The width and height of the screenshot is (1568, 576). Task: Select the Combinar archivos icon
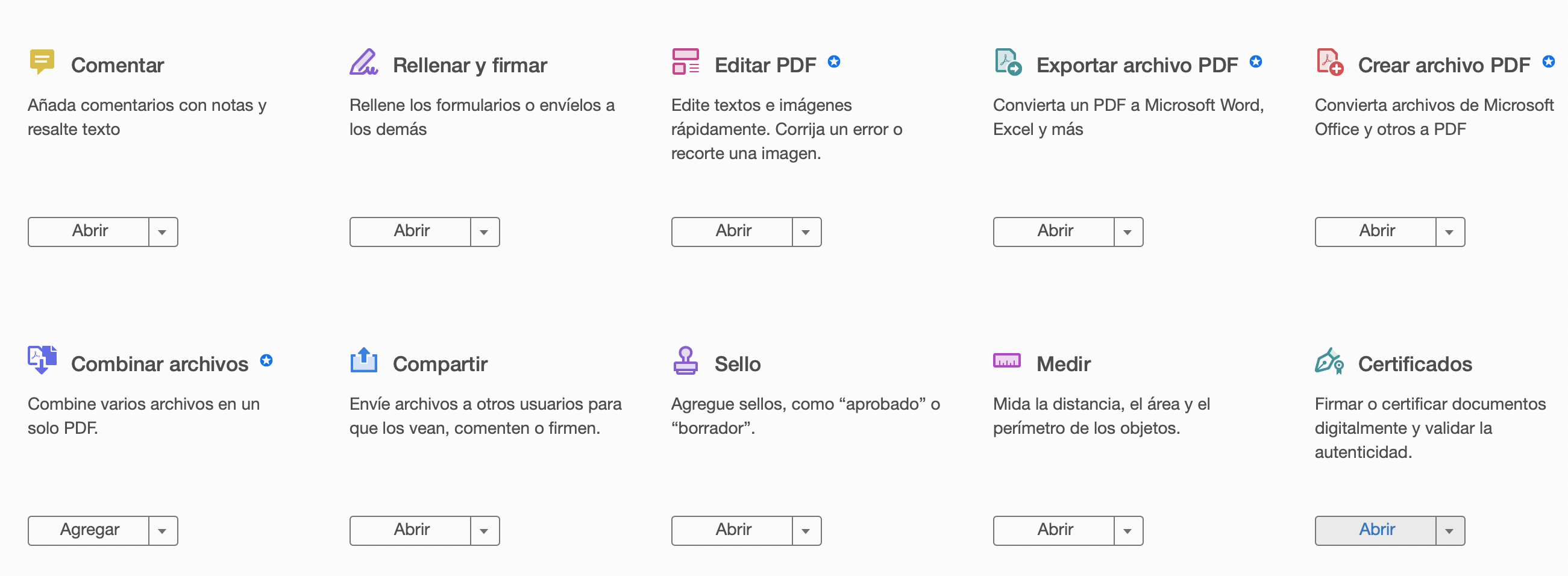click(x=42, y=360)
